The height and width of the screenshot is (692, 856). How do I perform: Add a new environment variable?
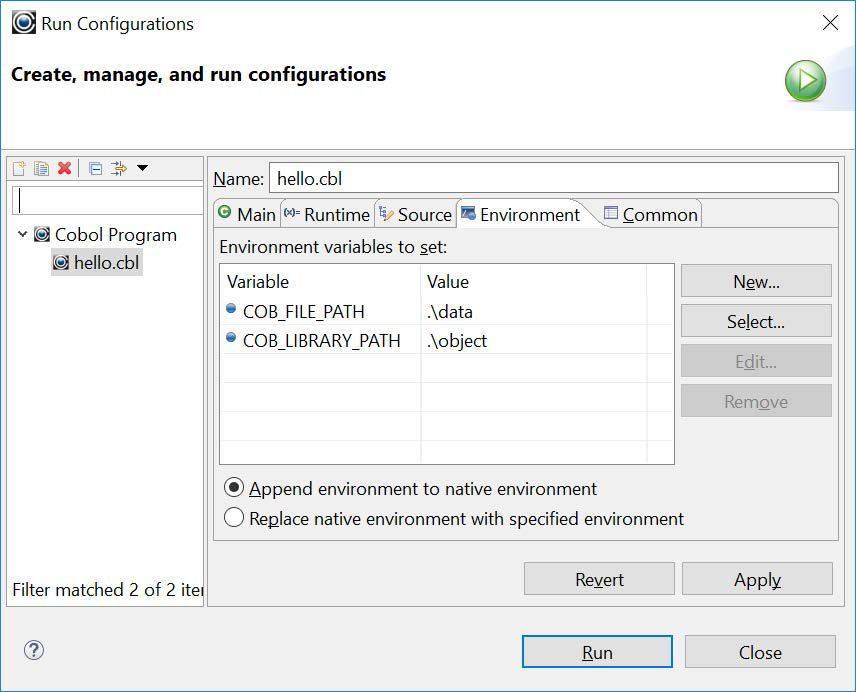click(756, 280)
